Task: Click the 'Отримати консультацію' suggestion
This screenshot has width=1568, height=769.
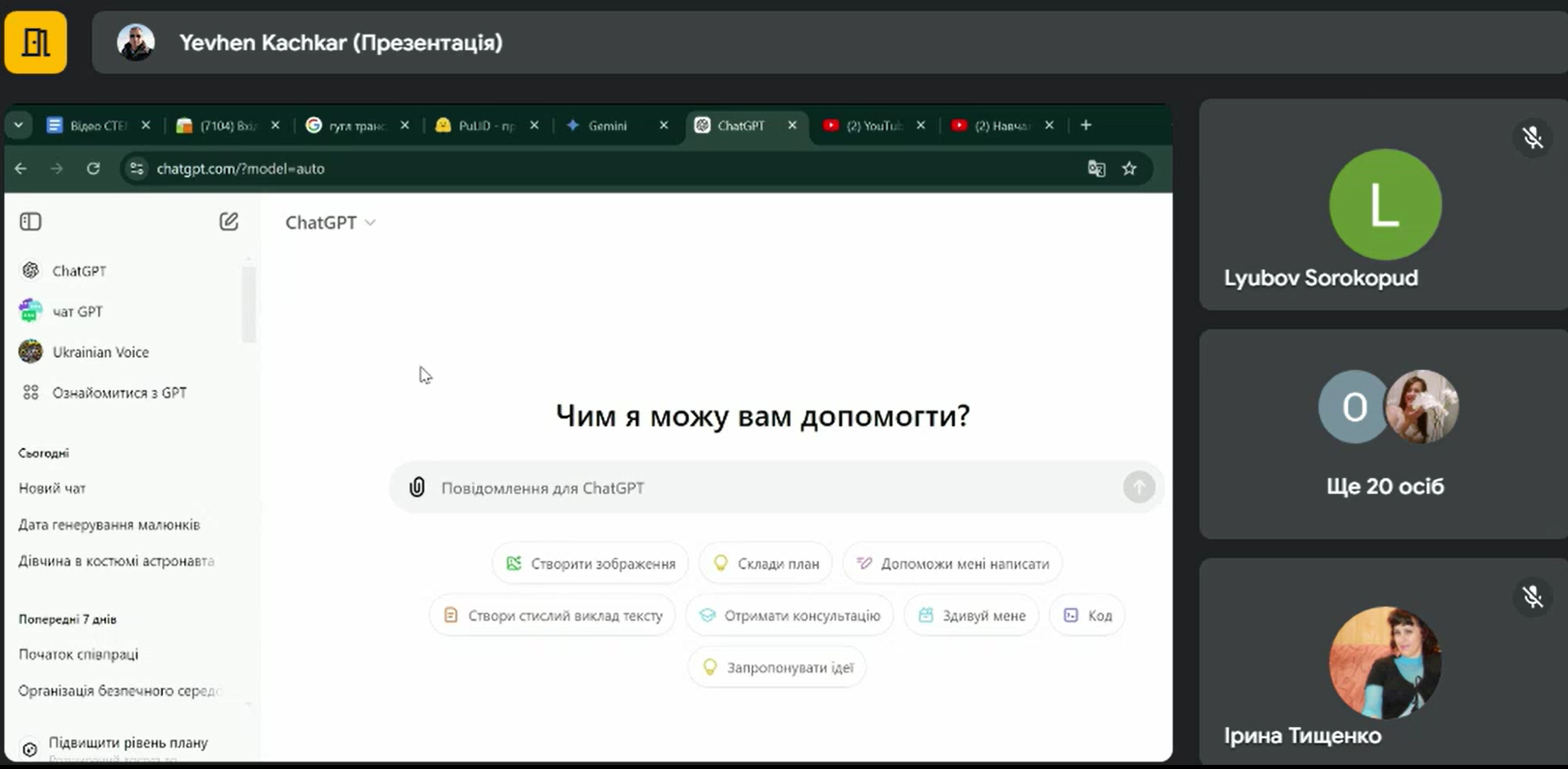Action: pos(789,615)
